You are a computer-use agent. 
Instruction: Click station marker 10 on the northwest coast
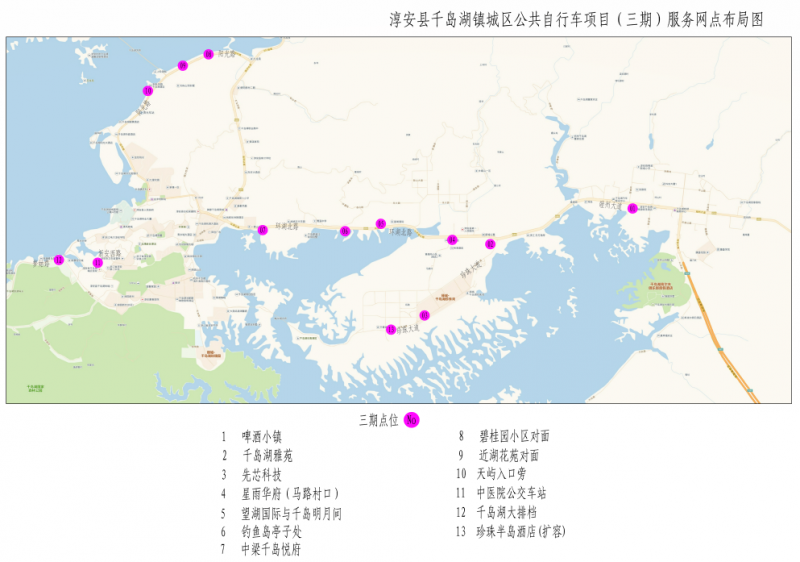148,91
